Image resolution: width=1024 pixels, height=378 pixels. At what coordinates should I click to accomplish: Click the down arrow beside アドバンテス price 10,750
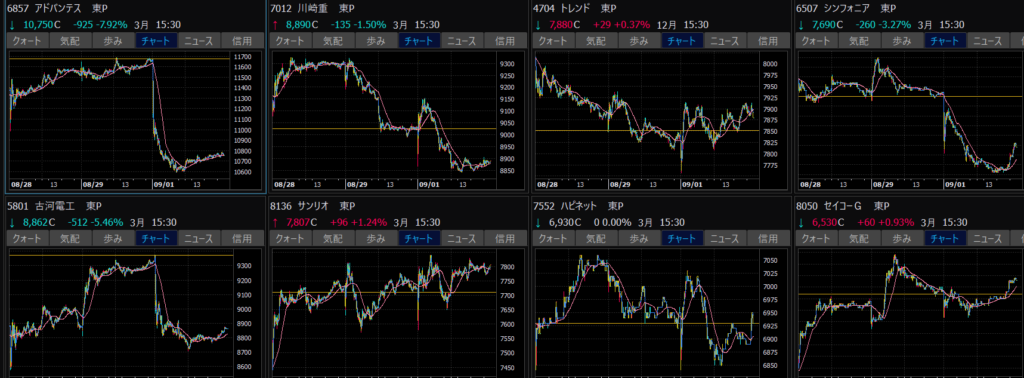[12, 25]
